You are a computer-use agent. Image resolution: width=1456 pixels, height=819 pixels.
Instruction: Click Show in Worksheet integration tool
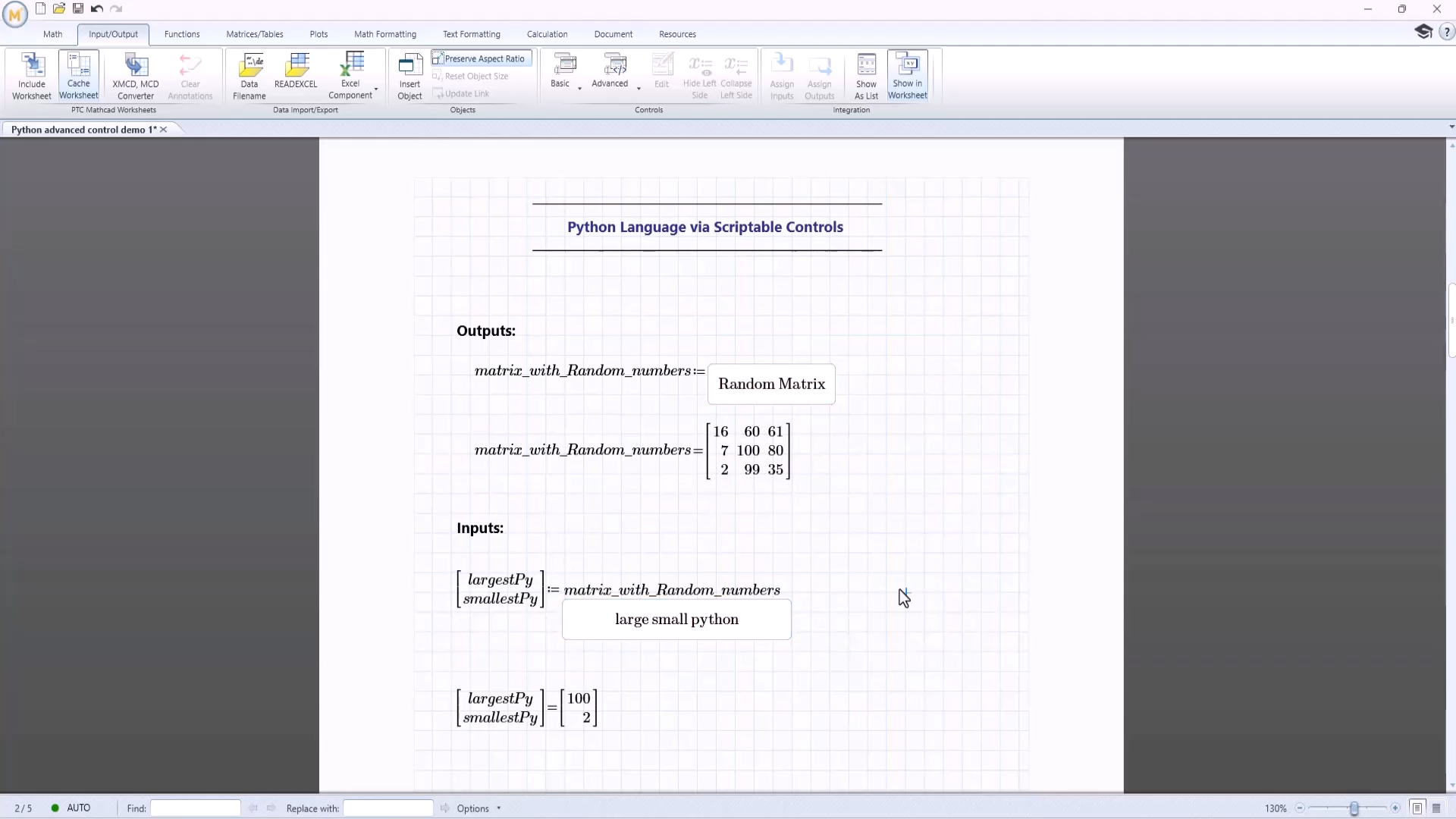(x=908, y=74)
